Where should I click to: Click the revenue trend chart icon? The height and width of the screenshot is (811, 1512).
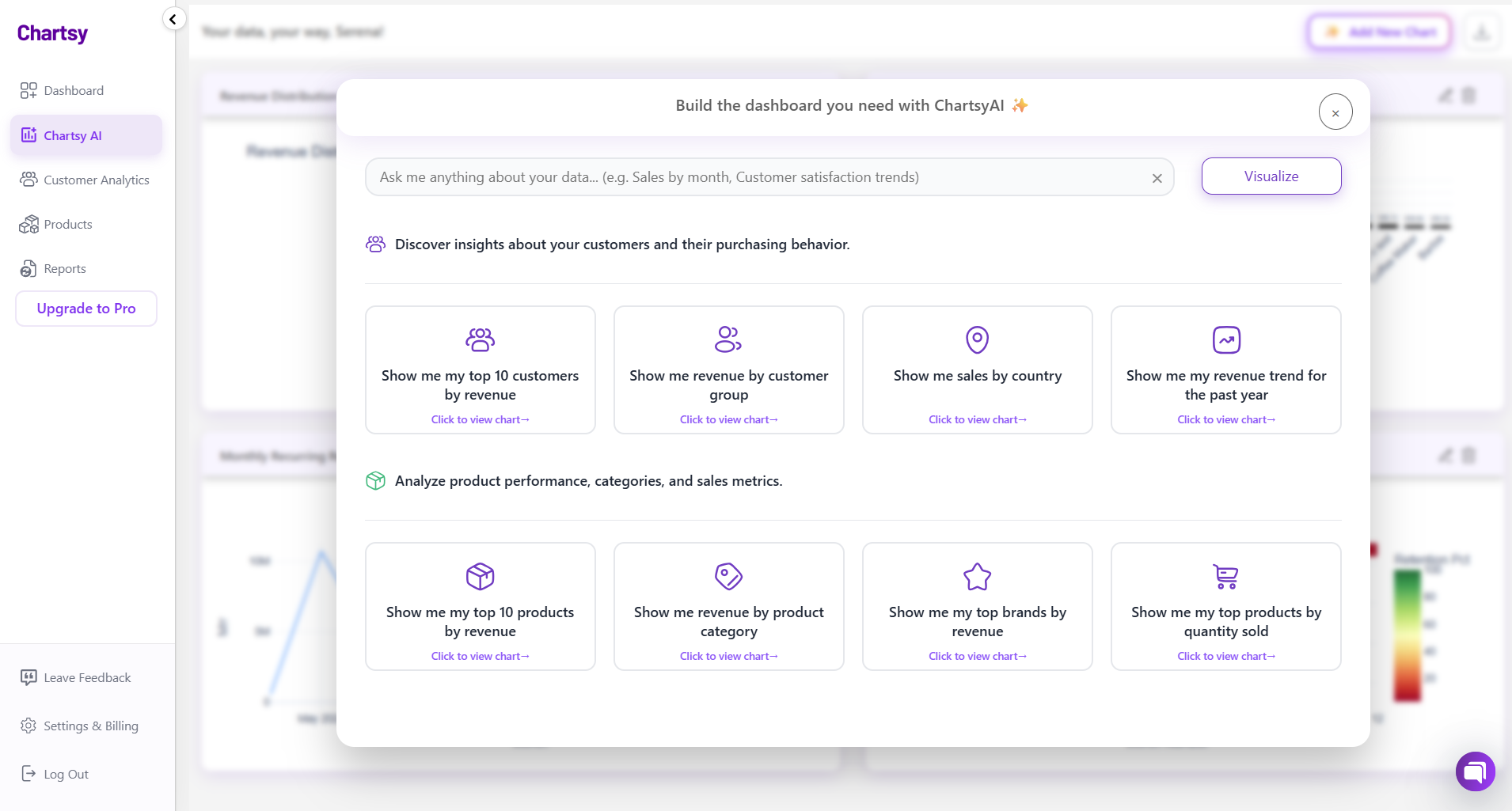point(1225,340)
